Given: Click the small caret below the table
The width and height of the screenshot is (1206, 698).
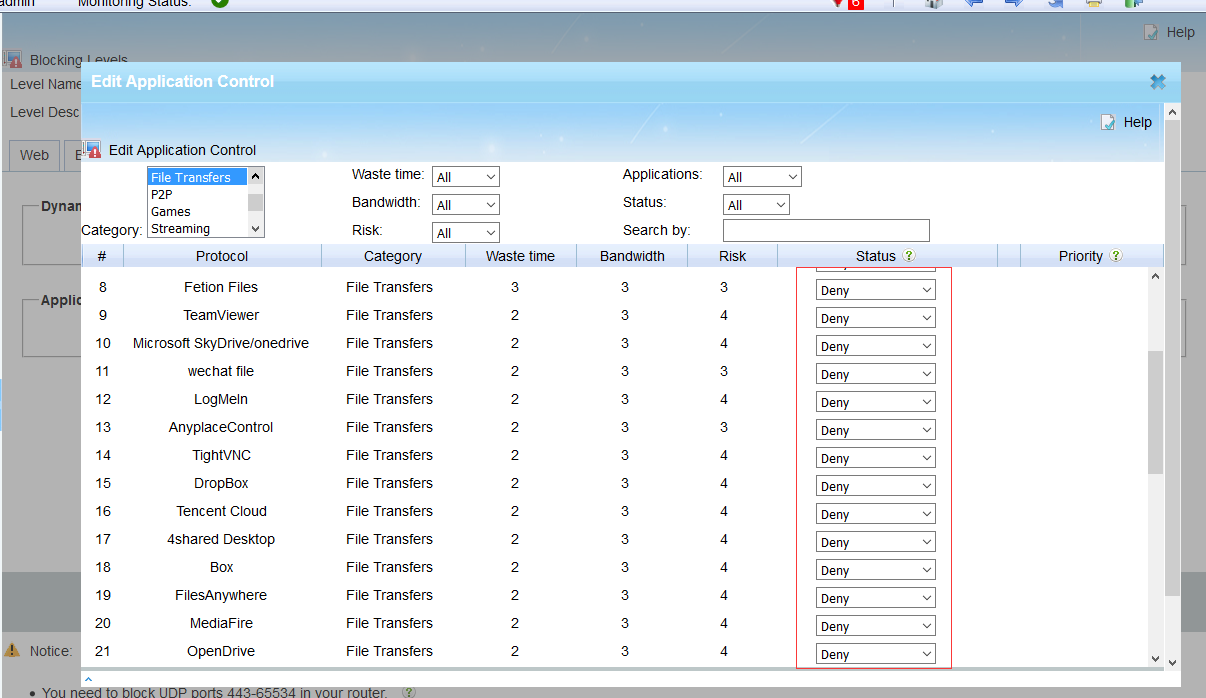Looking at the screenshot, I should [x=89, y=678].
